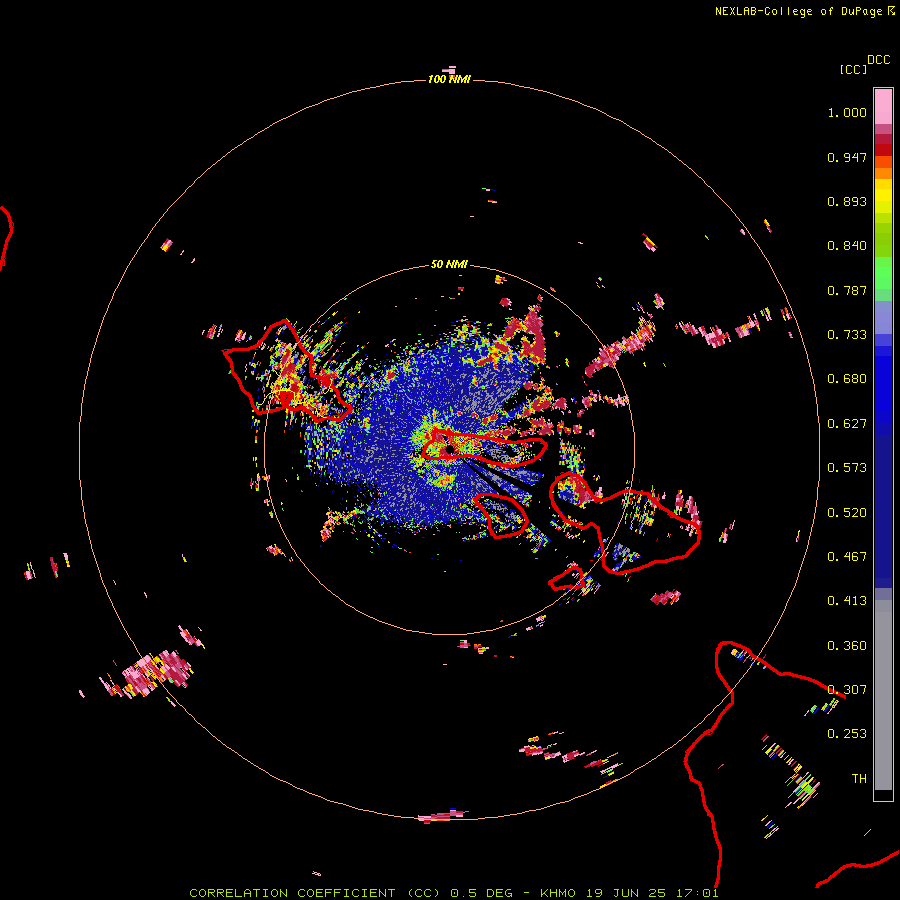The width and height of the screenshot is (900, 900).
Task: Click the [CC] units label
Action: [x=853, y=69]
